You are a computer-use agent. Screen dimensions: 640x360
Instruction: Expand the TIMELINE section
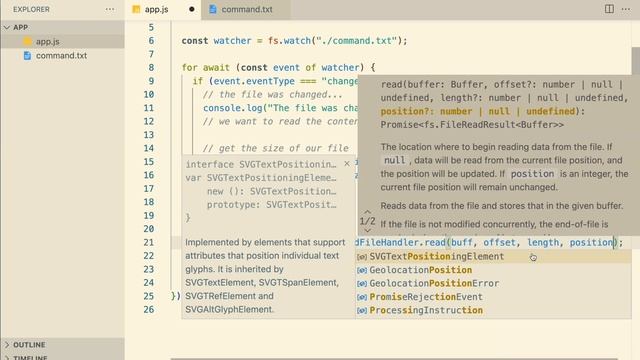(x=62, y=357)
